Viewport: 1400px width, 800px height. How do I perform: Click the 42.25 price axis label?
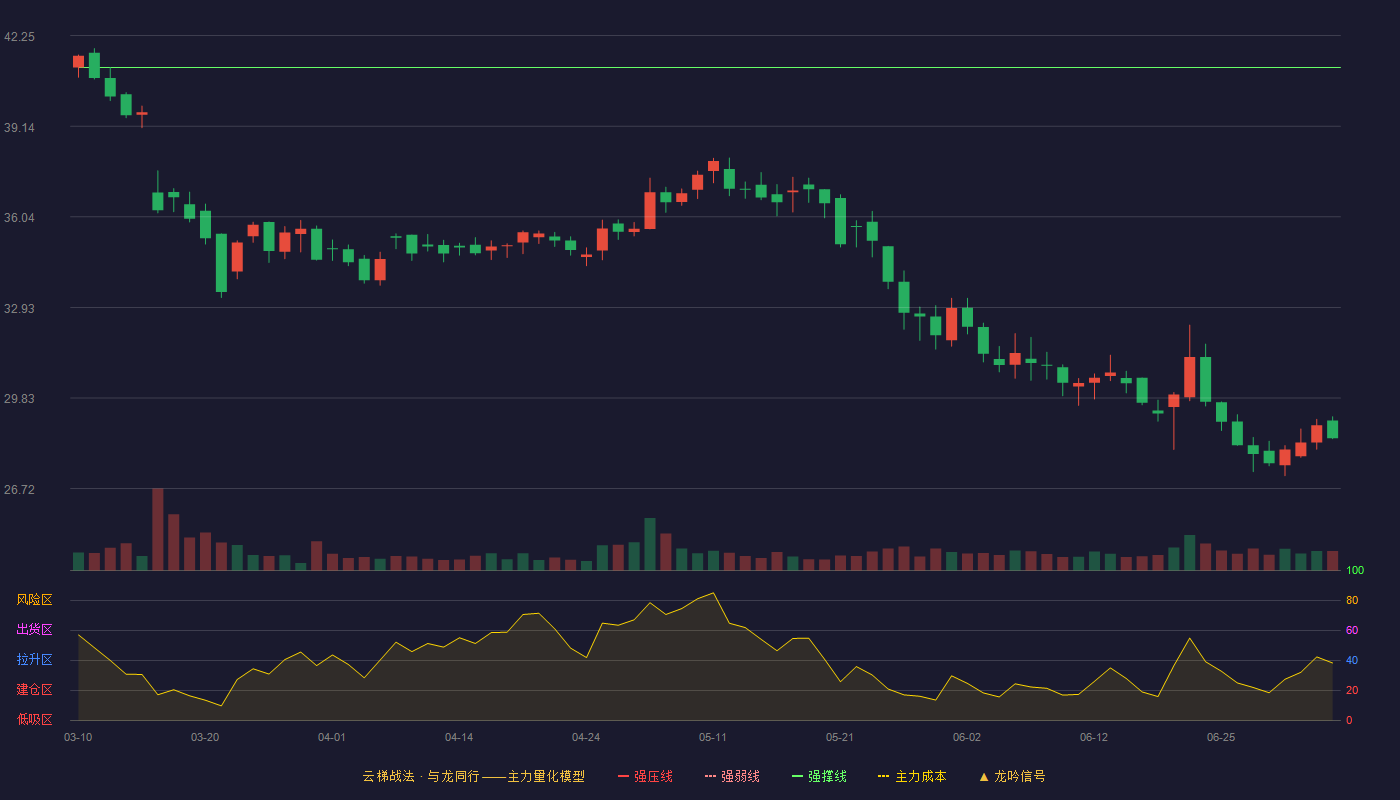pyautogui.click(x=19, y=37)
